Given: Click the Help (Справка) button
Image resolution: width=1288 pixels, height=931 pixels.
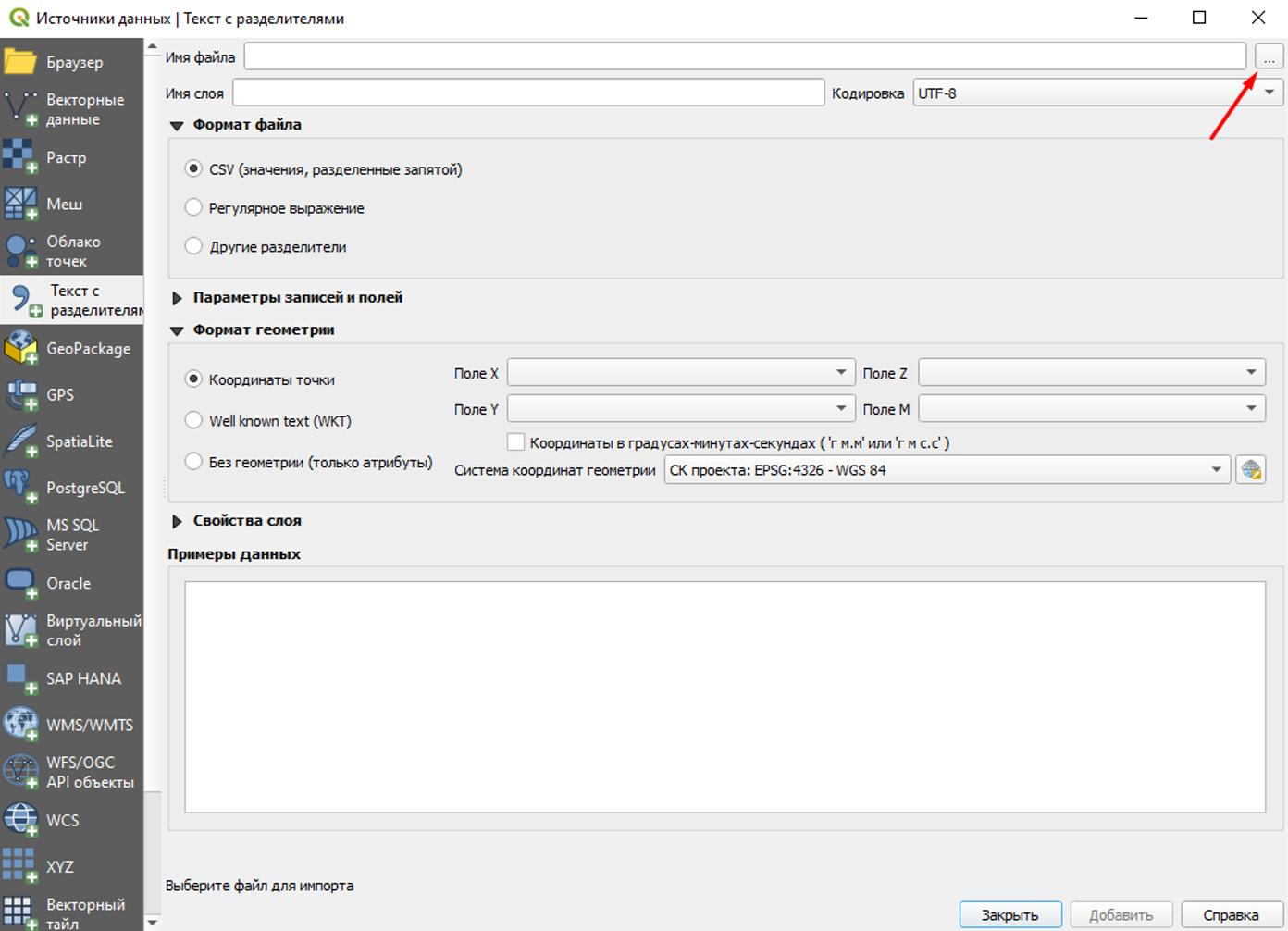Looking at the screenshot, I should tap(1231, 914).
